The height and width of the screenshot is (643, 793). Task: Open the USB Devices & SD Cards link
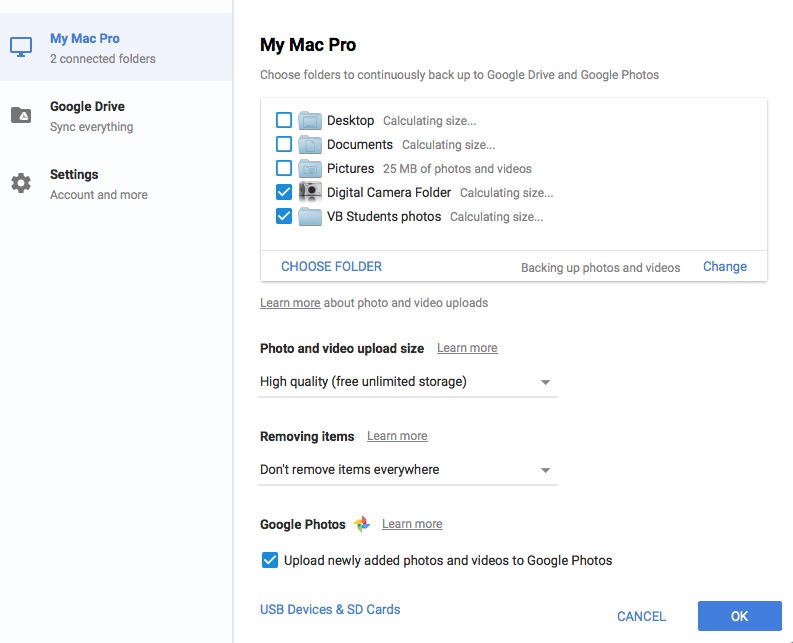pos(330,609)
